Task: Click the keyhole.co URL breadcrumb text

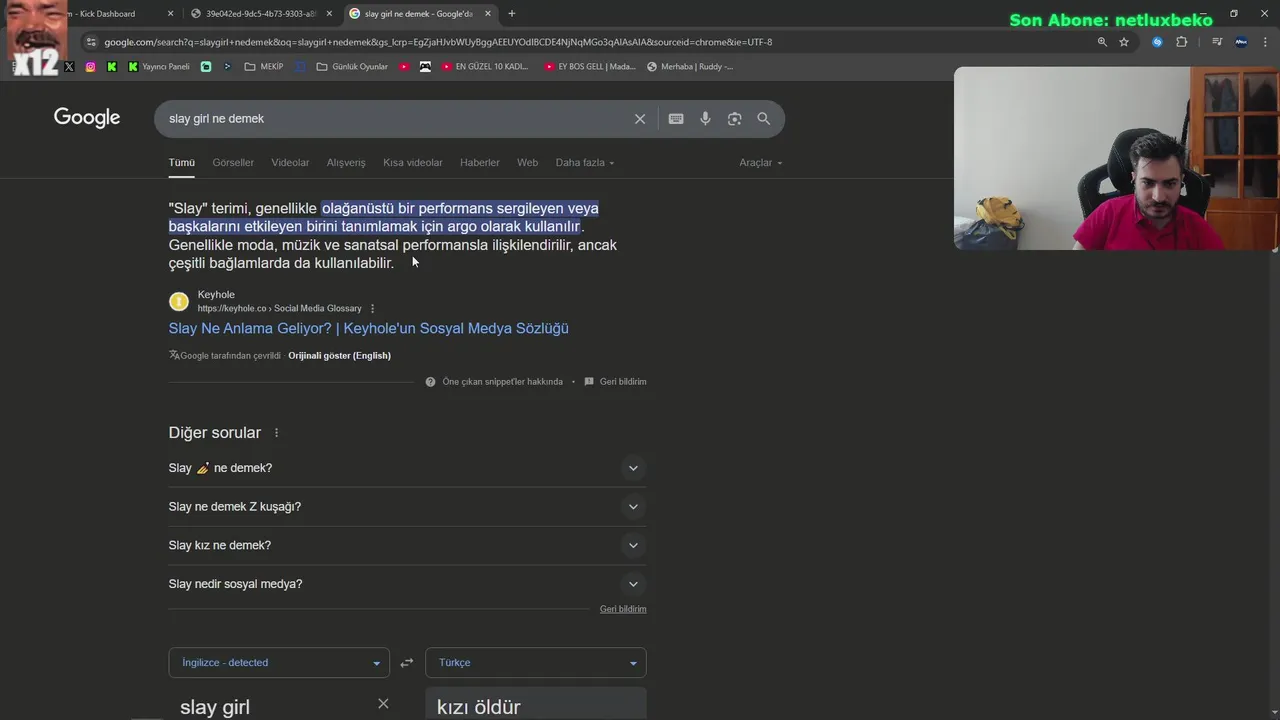Action: (x=280, y=309)
